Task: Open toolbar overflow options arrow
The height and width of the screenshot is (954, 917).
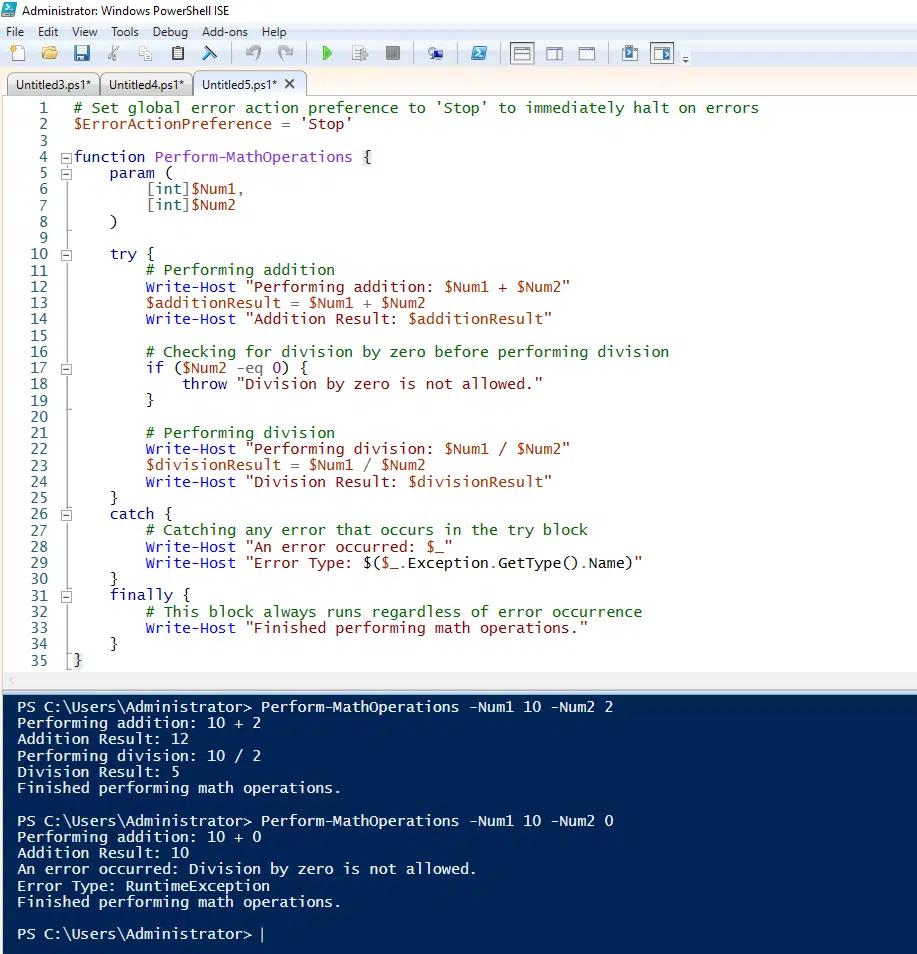Action: (686, 60)
